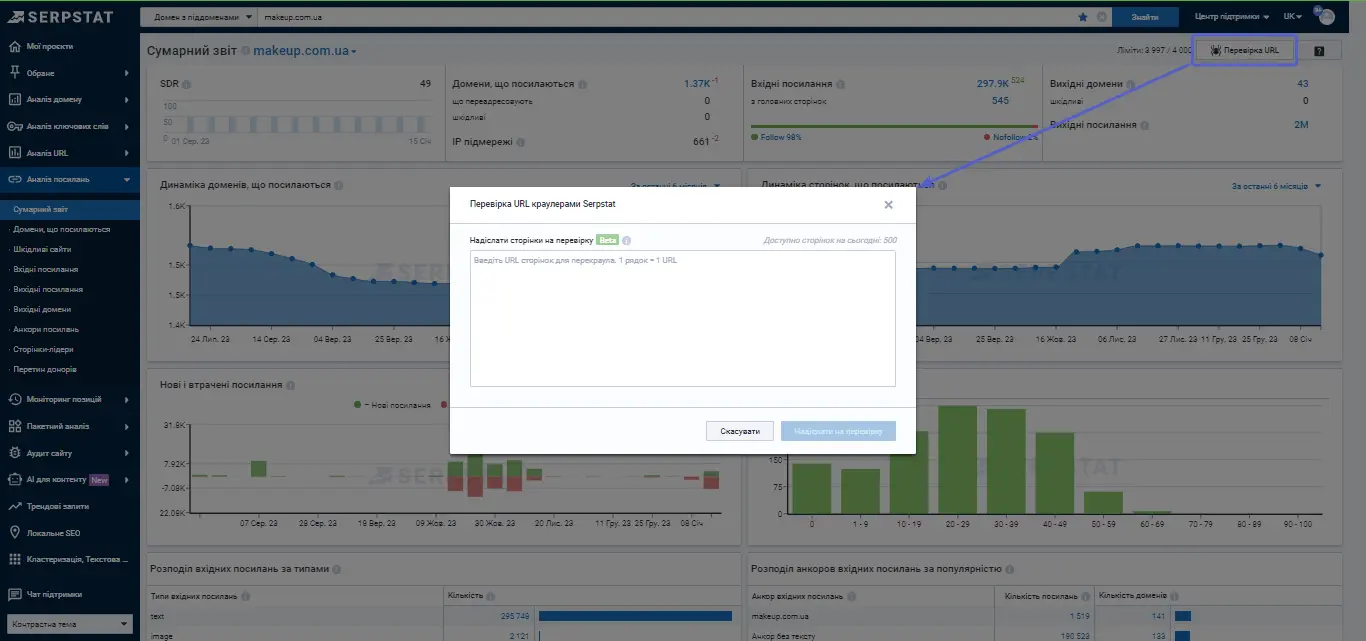Click the clock icon for Моніторинг позицій
The height and width of the screenshot is (641, 1366).
coord(14,400)
